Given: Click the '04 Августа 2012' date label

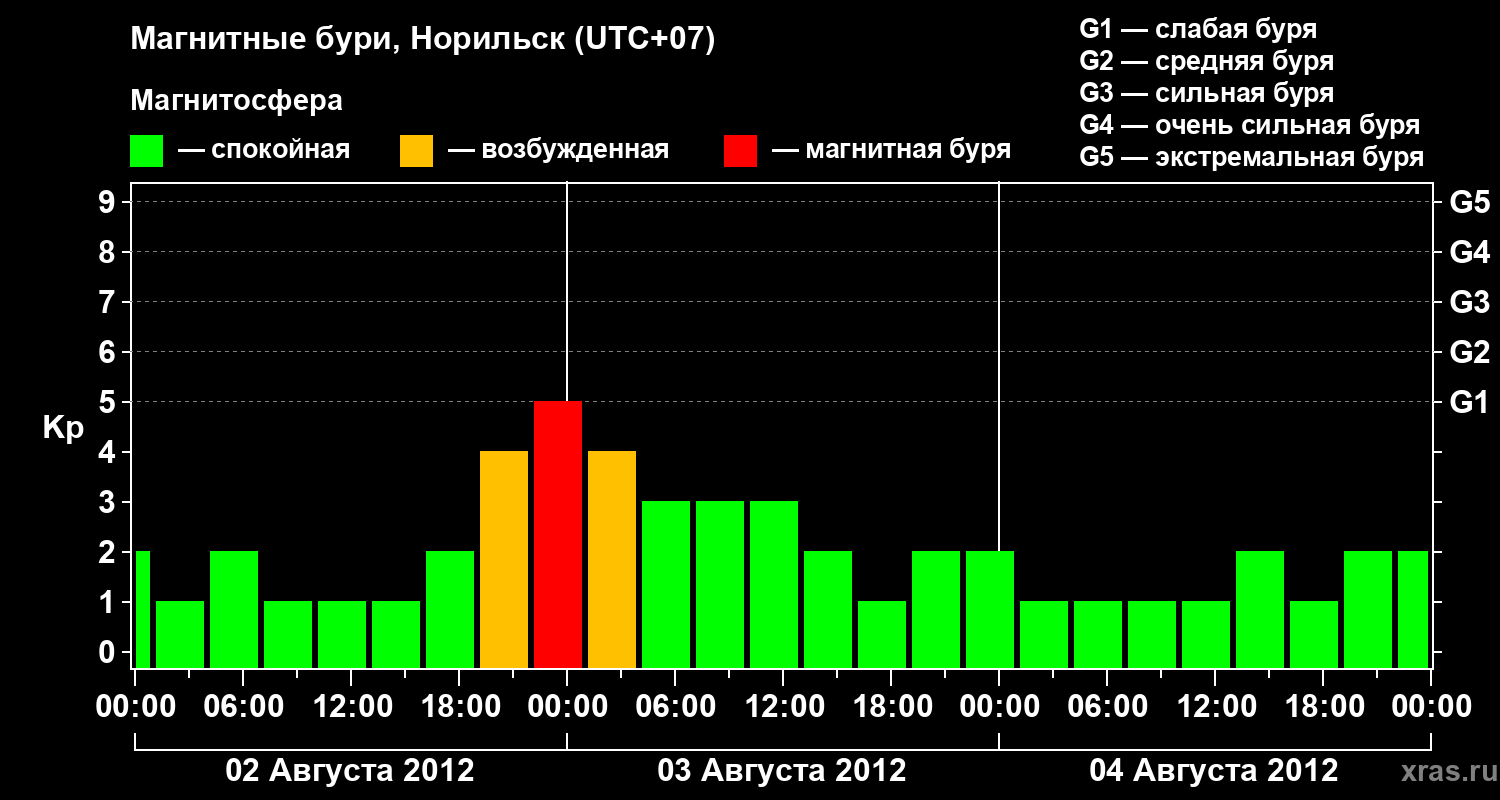Looking at the screenshot, I should tap(1214, 771).
